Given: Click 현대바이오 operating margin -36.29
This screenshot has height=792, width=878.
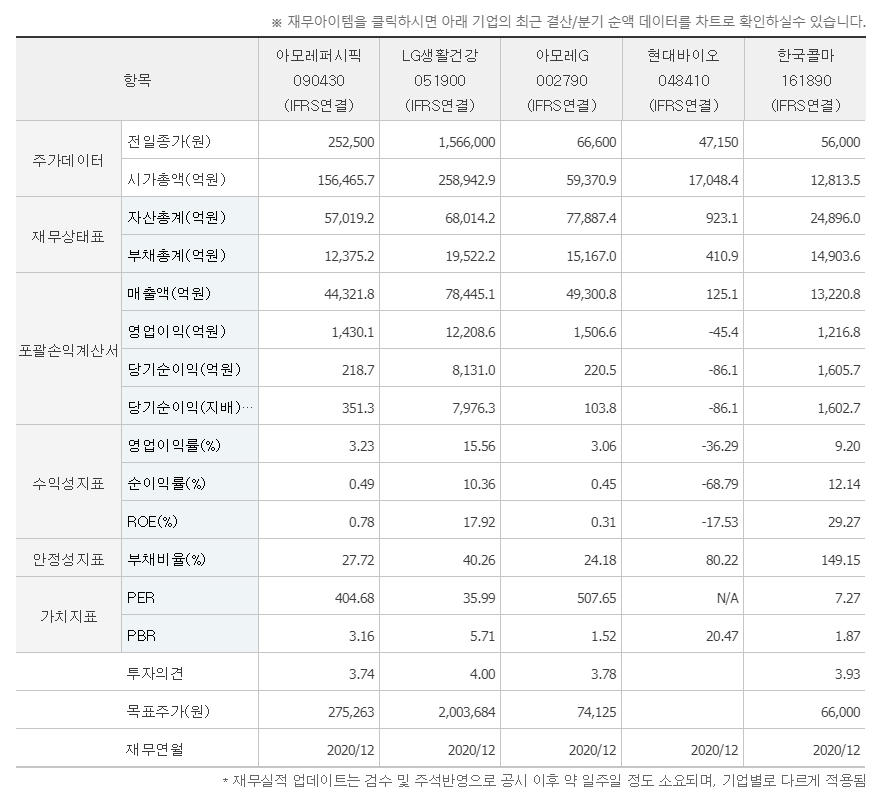Looking at the screenshot, I should 720,446.
